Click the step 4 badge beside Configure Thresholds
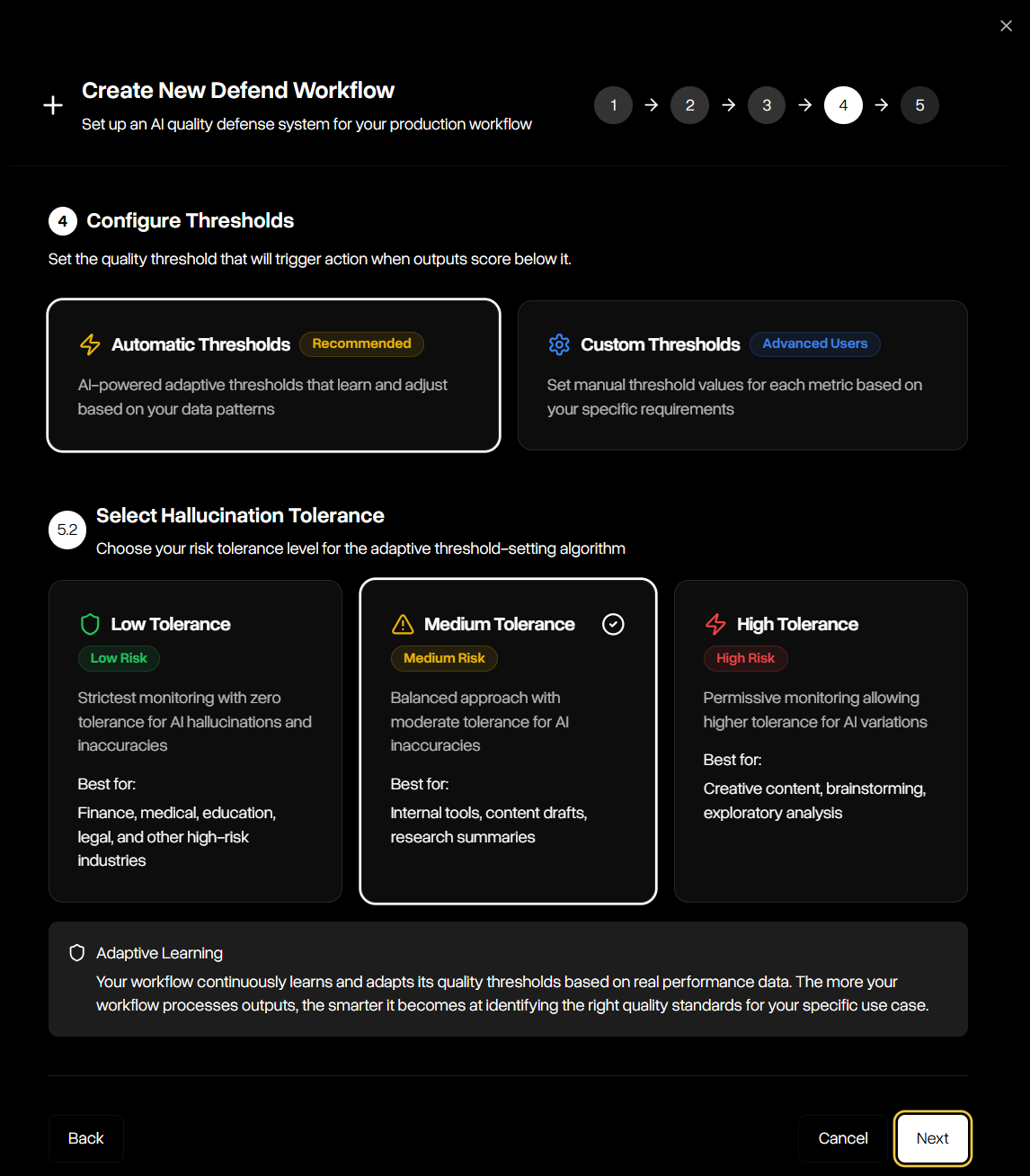1030x1176 pixels. [61, 220]
